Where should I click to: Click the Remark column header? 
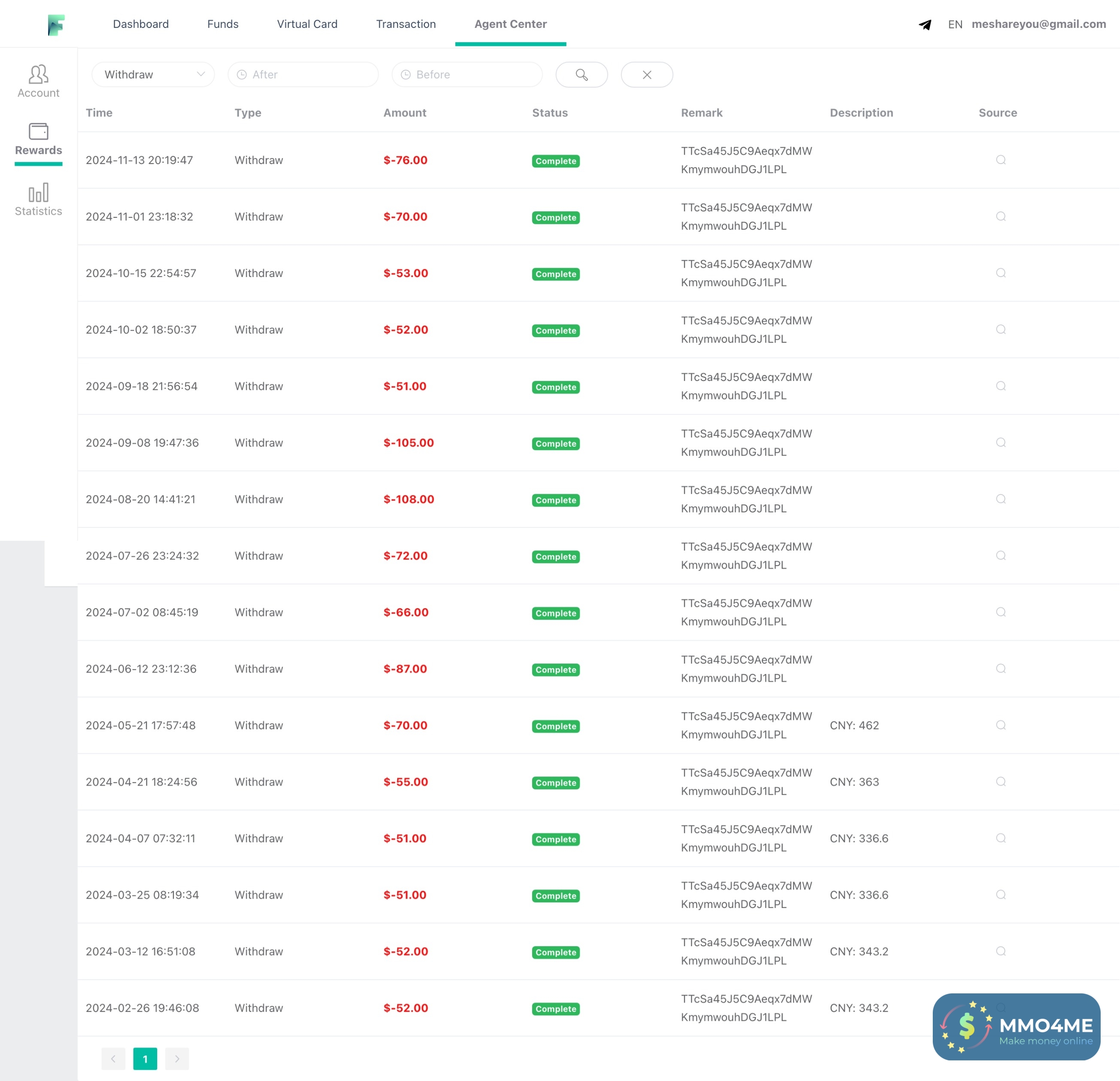point(702,113)
